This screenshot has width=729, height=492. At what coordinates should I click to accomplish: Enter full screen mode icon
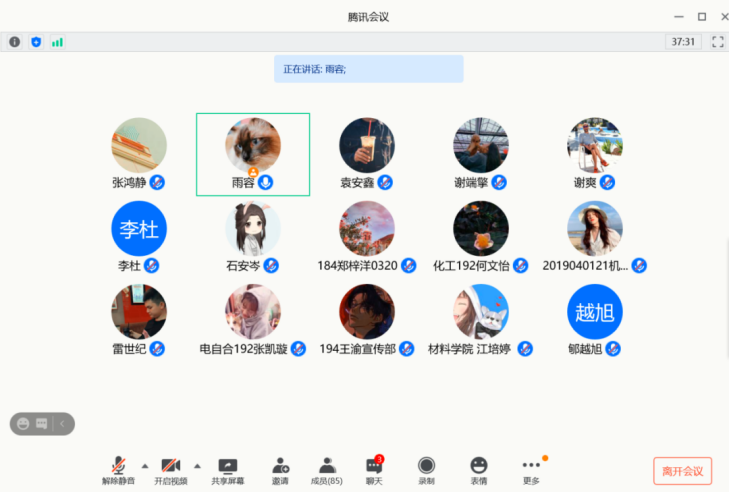pos(716,42)
